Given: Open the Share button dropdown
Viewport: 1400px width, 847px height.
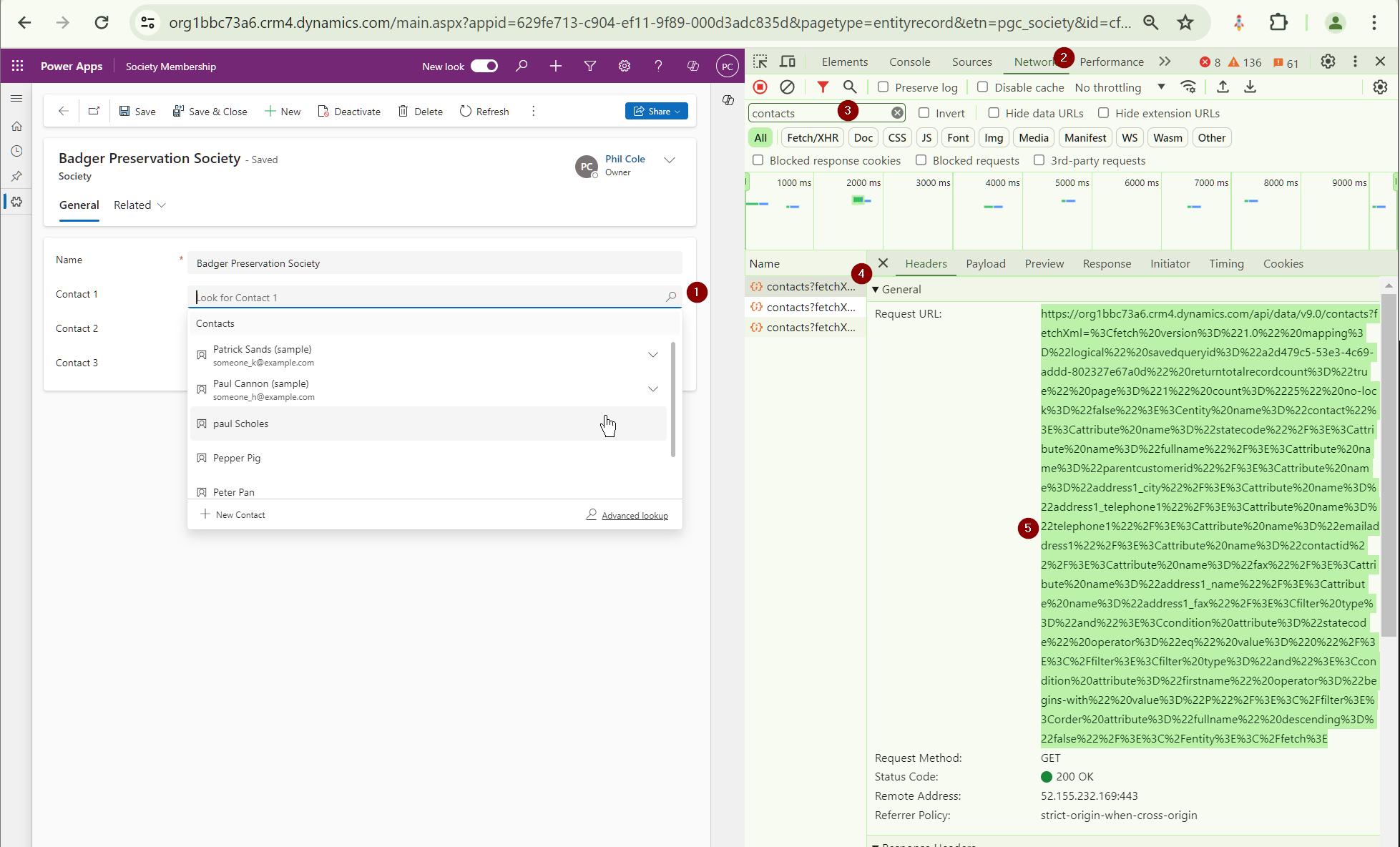Looking at the screenshot, I should (x=657, y=111).
